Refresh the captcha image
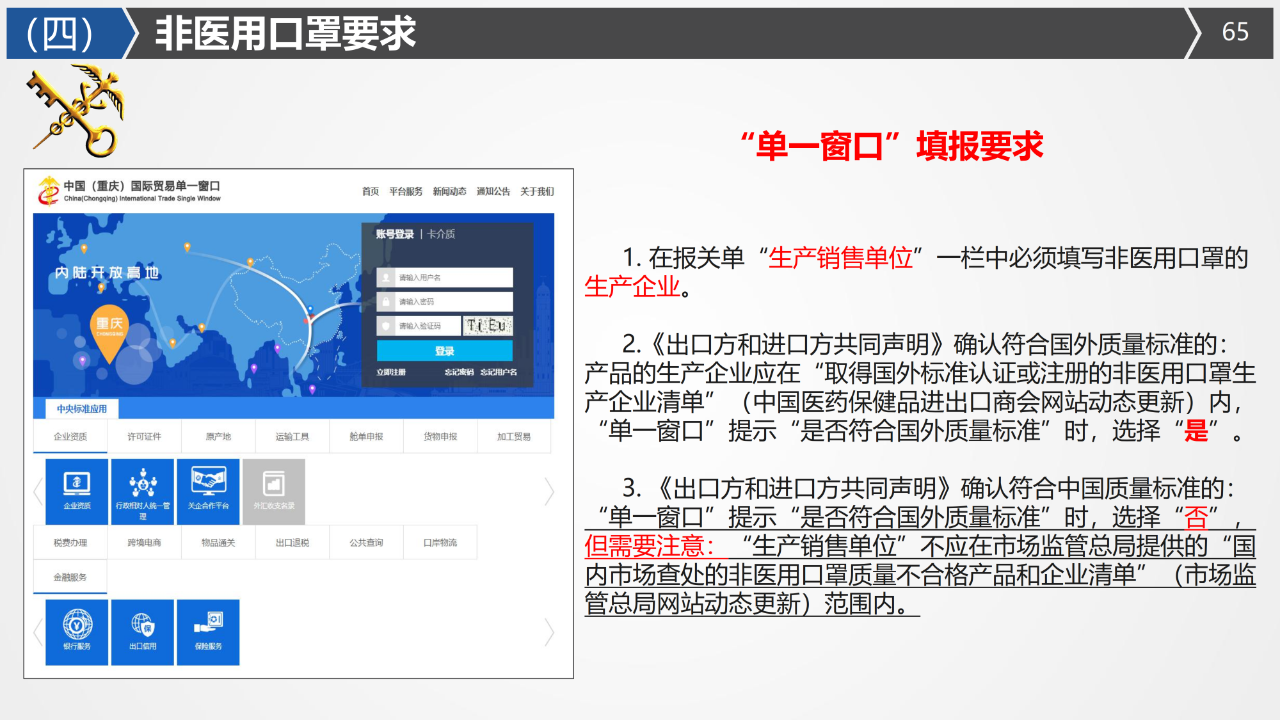Screen dimensions: 1280x720 pos(489,325)
